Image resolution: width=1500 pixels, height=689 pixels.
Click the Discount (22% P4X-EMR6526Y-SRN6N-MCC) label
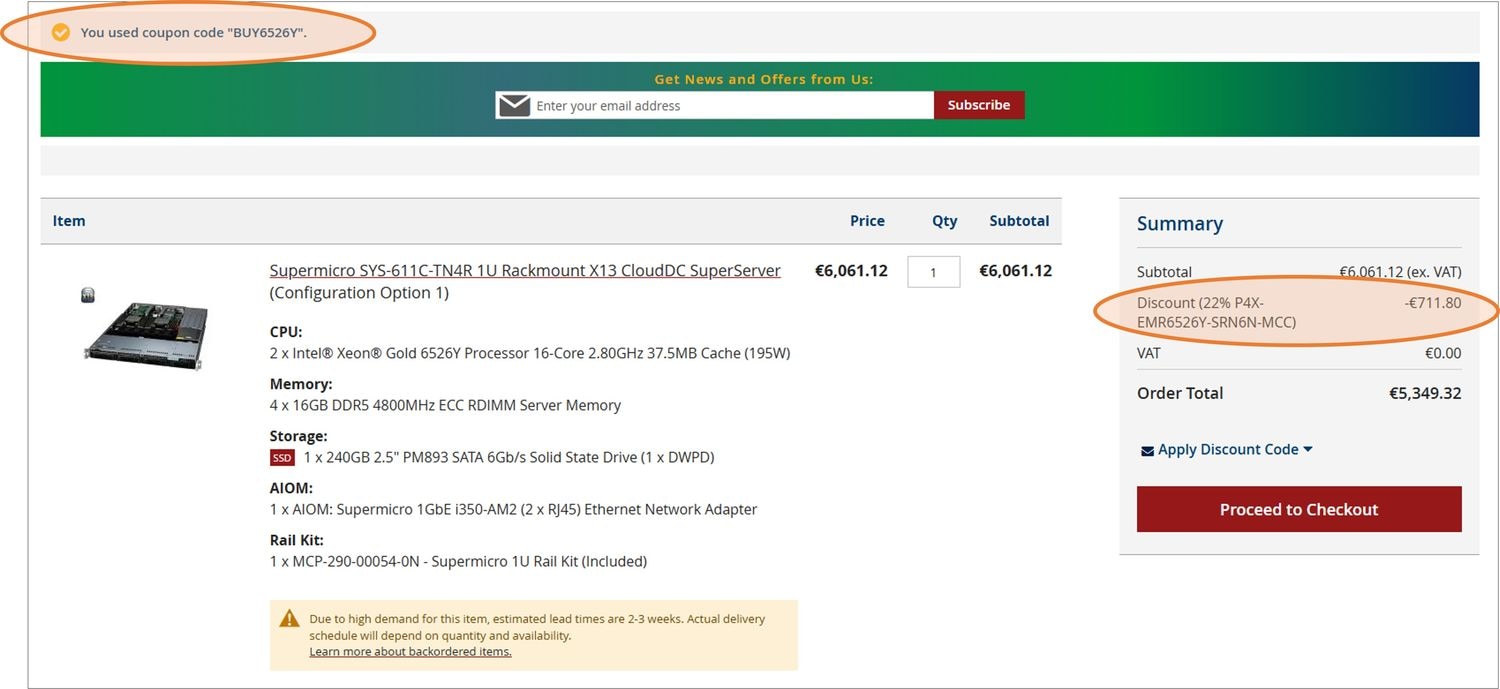click(x=1216, y=312)
